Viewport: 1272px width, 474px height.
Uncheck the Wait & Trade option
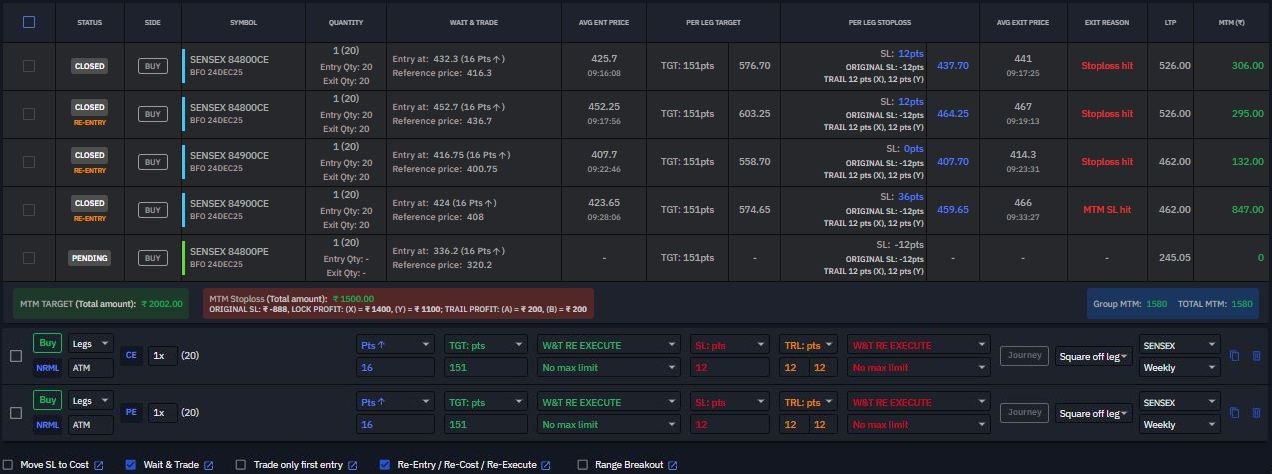[x=131, y=465]
